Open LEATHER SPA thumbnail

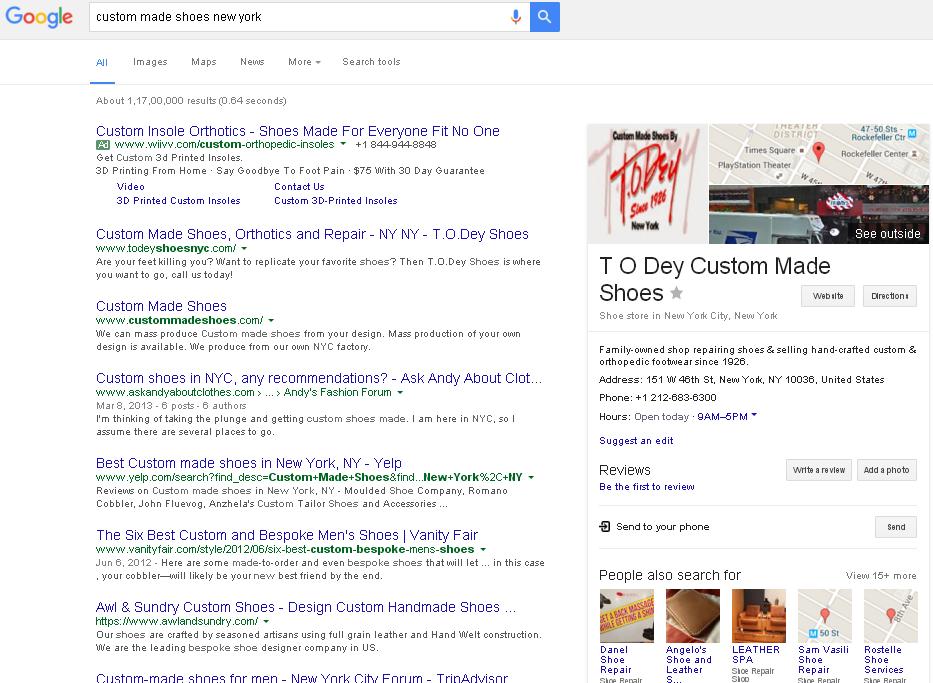tap(759, 616)
